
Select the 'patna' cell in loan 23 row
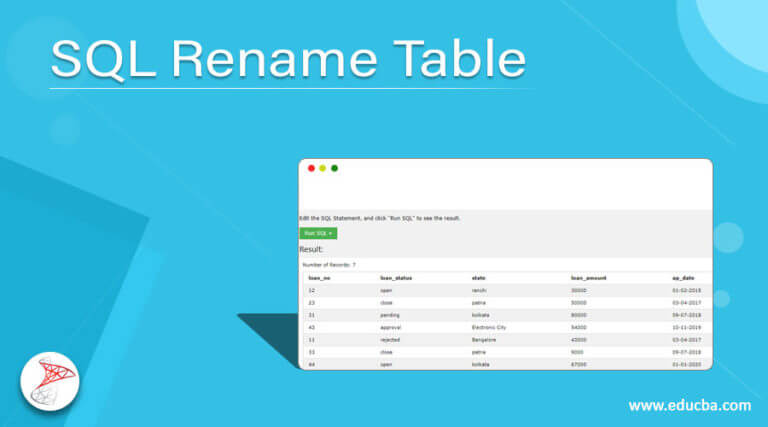click(479, 303)
